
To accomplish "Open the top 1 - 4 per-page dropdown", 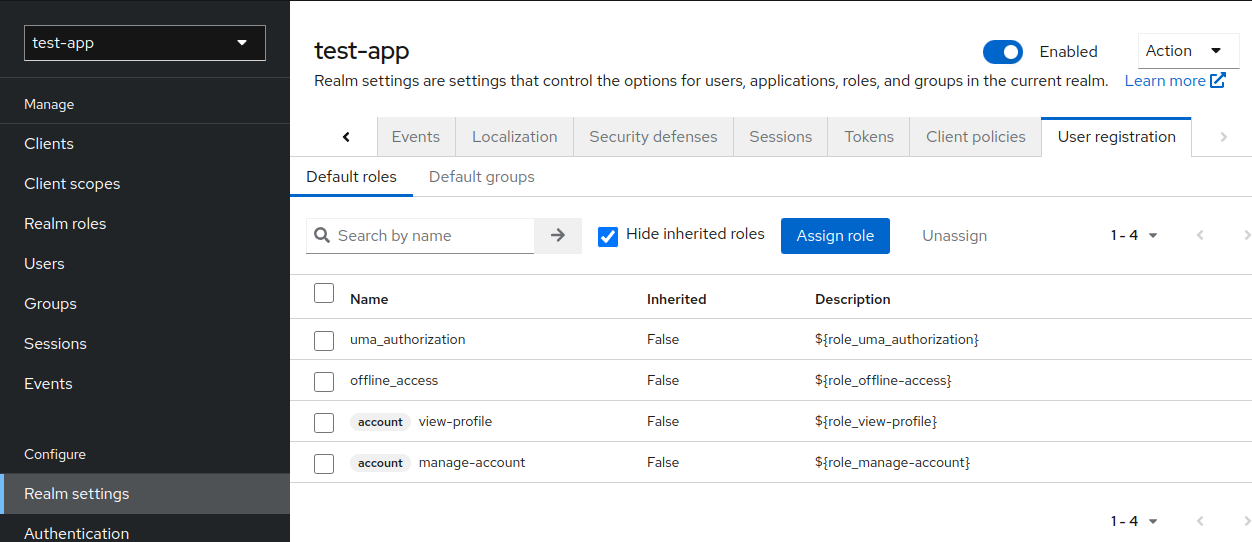I will click(1134, 236).
